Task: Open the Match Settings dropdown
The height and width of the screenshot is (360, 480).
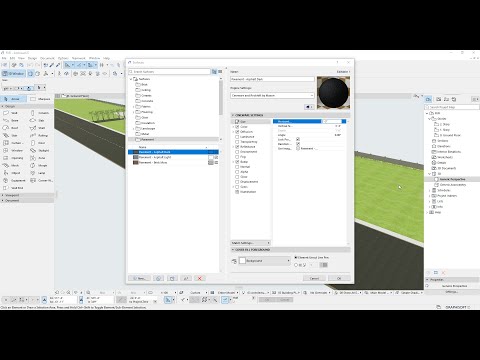Action: (250, 243)
